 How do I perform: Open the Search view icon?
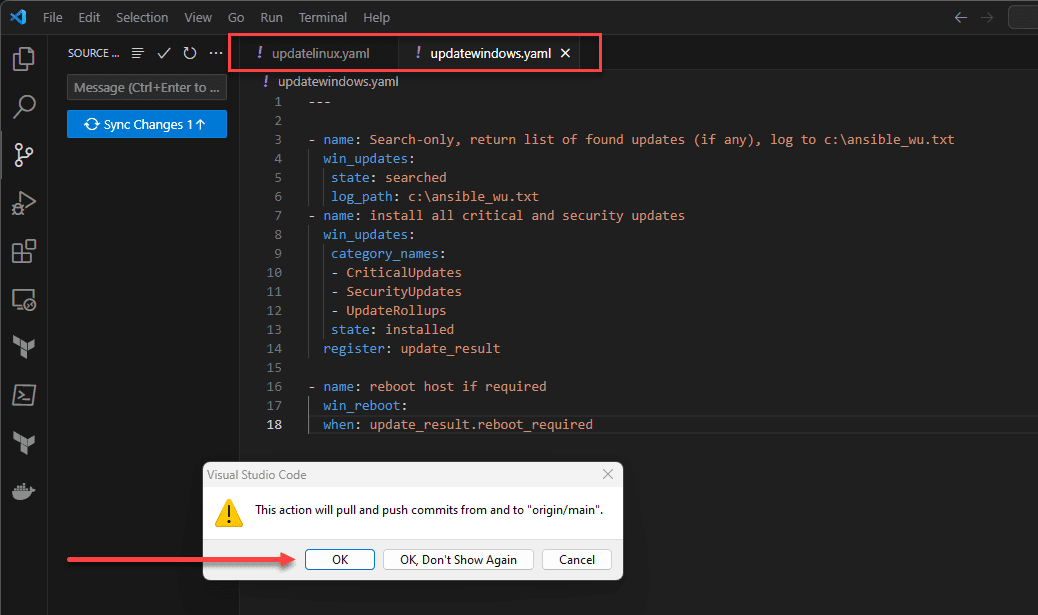(23, 107)
